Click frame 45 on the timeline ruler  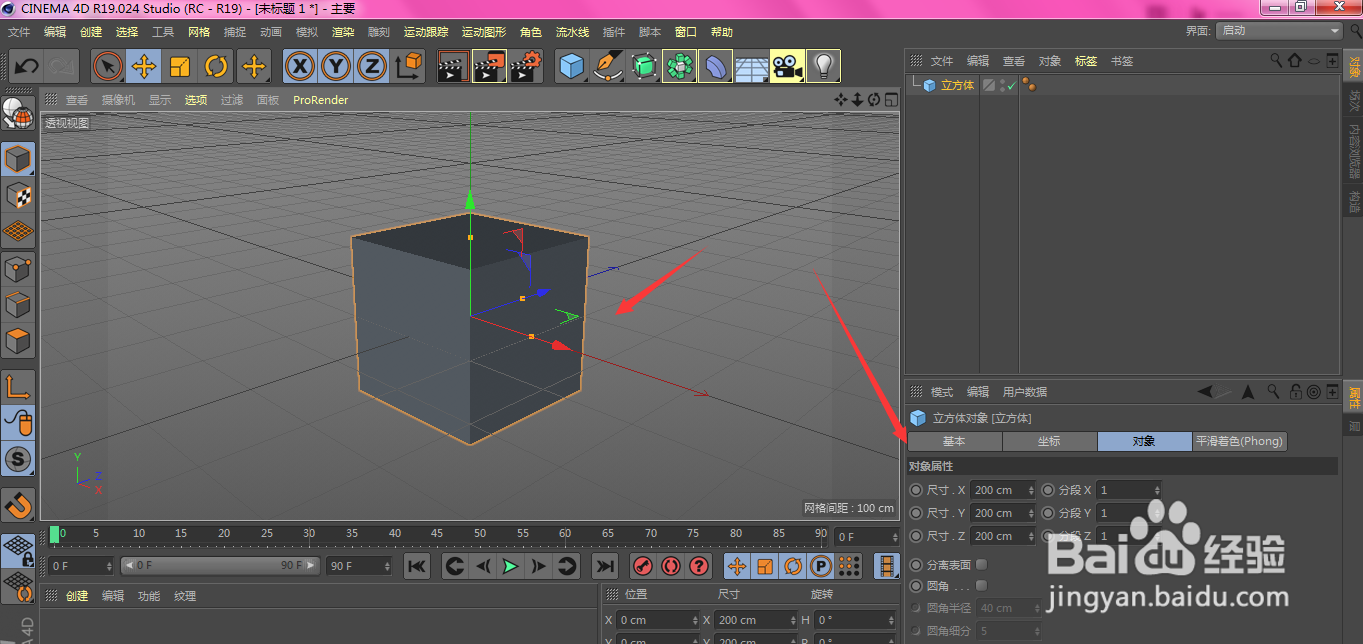pyautogui.click(x=438, y=534)
